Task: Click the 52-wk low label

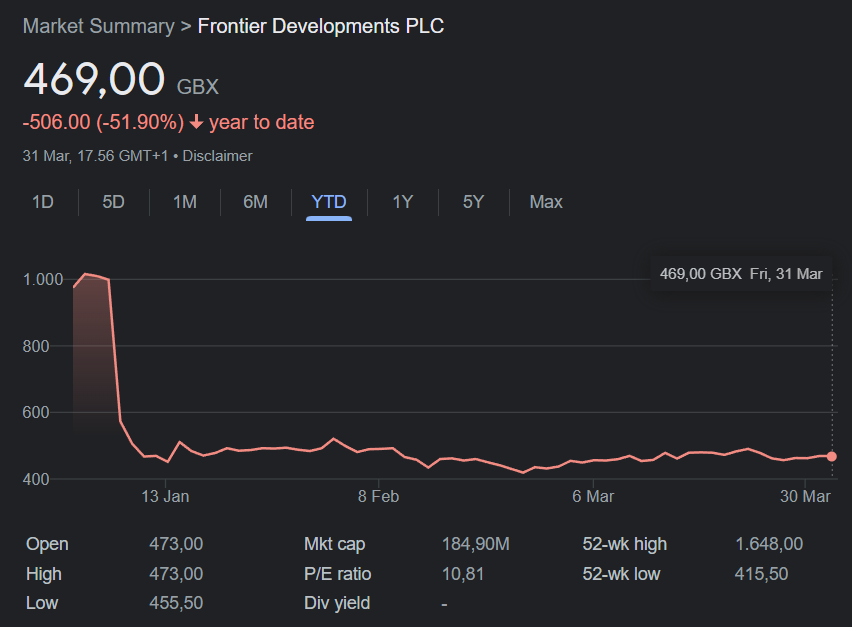Action: (x=622, y=574)
